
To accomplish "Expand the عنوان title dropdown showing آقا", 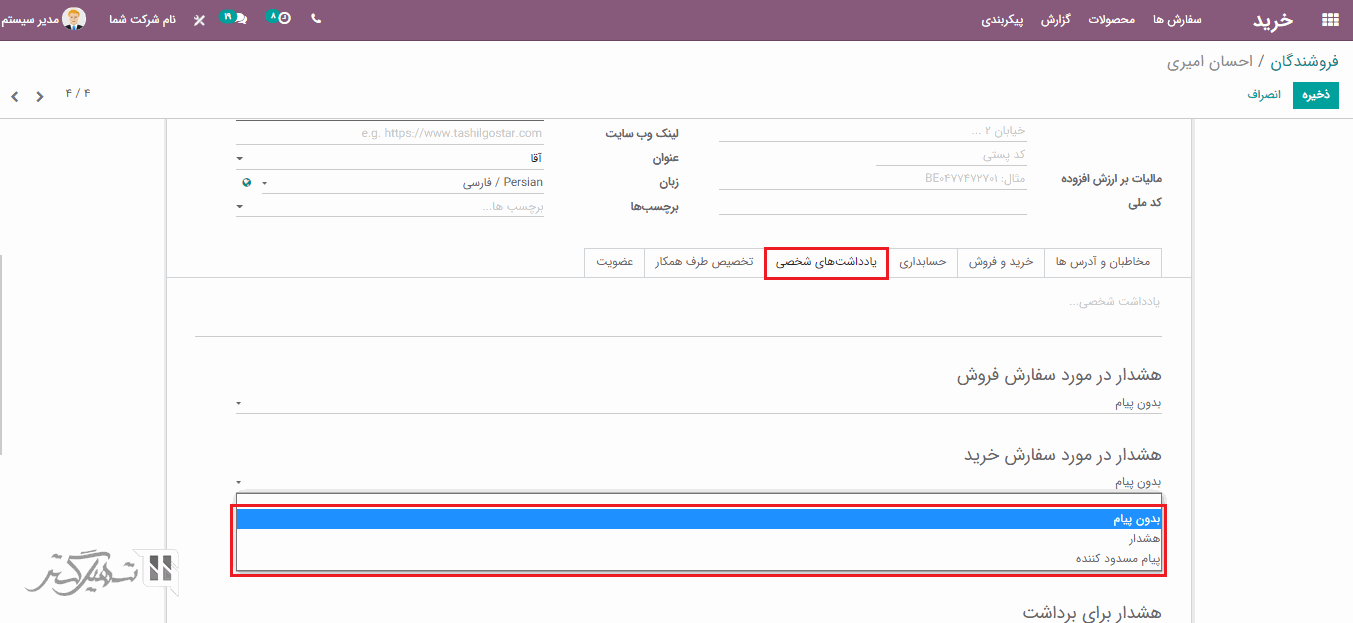I will (x=390, y=158).
